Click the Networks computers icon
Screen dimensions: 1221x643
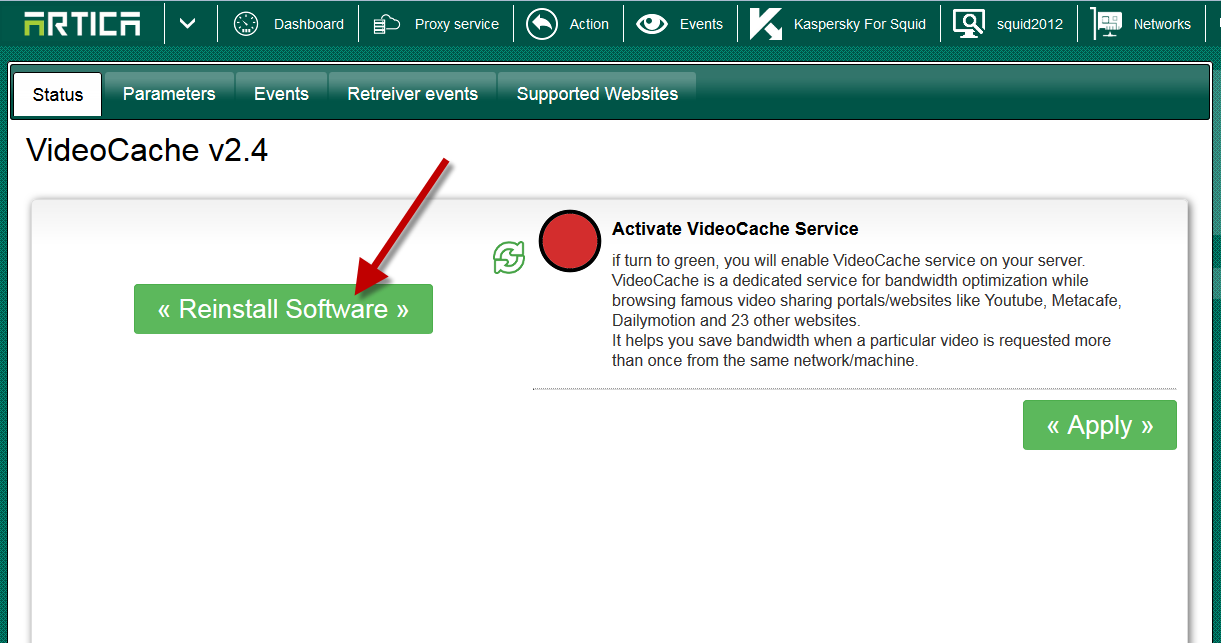pyautogui.click(x=1107, y=24)
